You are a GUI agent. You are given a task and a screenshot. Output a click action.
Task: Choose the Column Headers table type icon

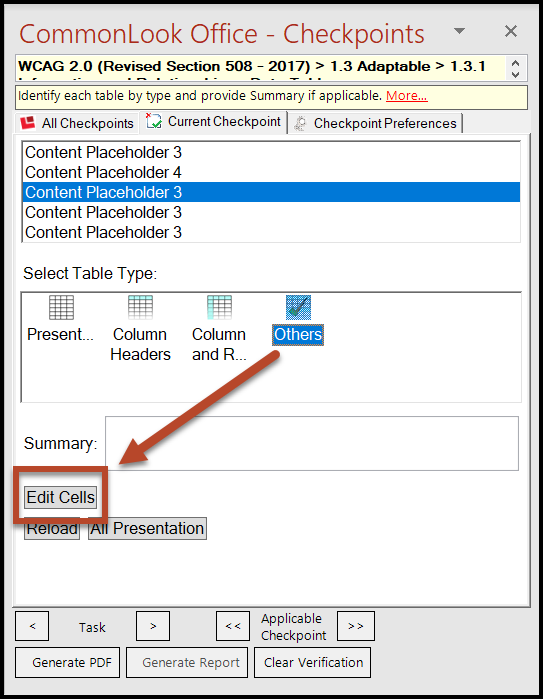pyautogui.click(x=140, y=308)
